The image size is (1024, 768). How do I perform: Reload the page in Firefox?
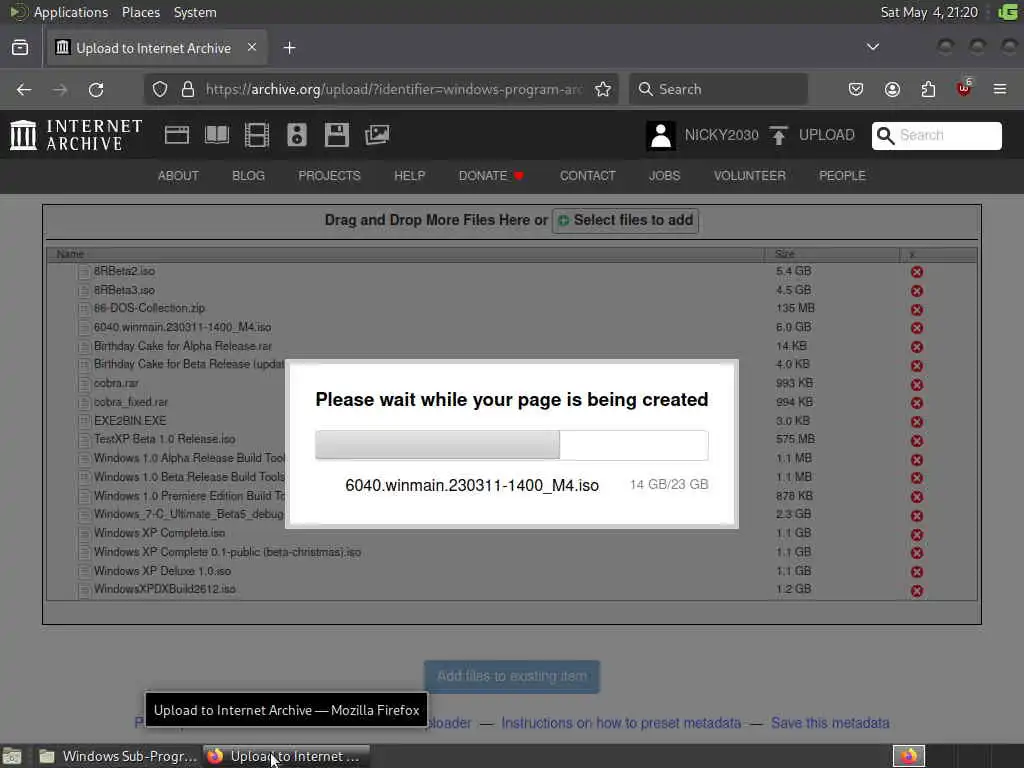(x=96, y=89)
